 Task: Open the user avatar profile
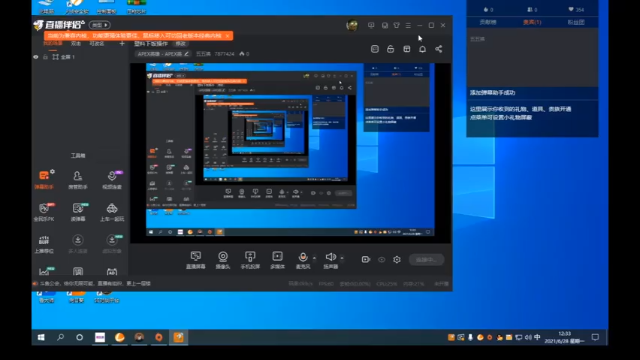click(x=352, y=25)
